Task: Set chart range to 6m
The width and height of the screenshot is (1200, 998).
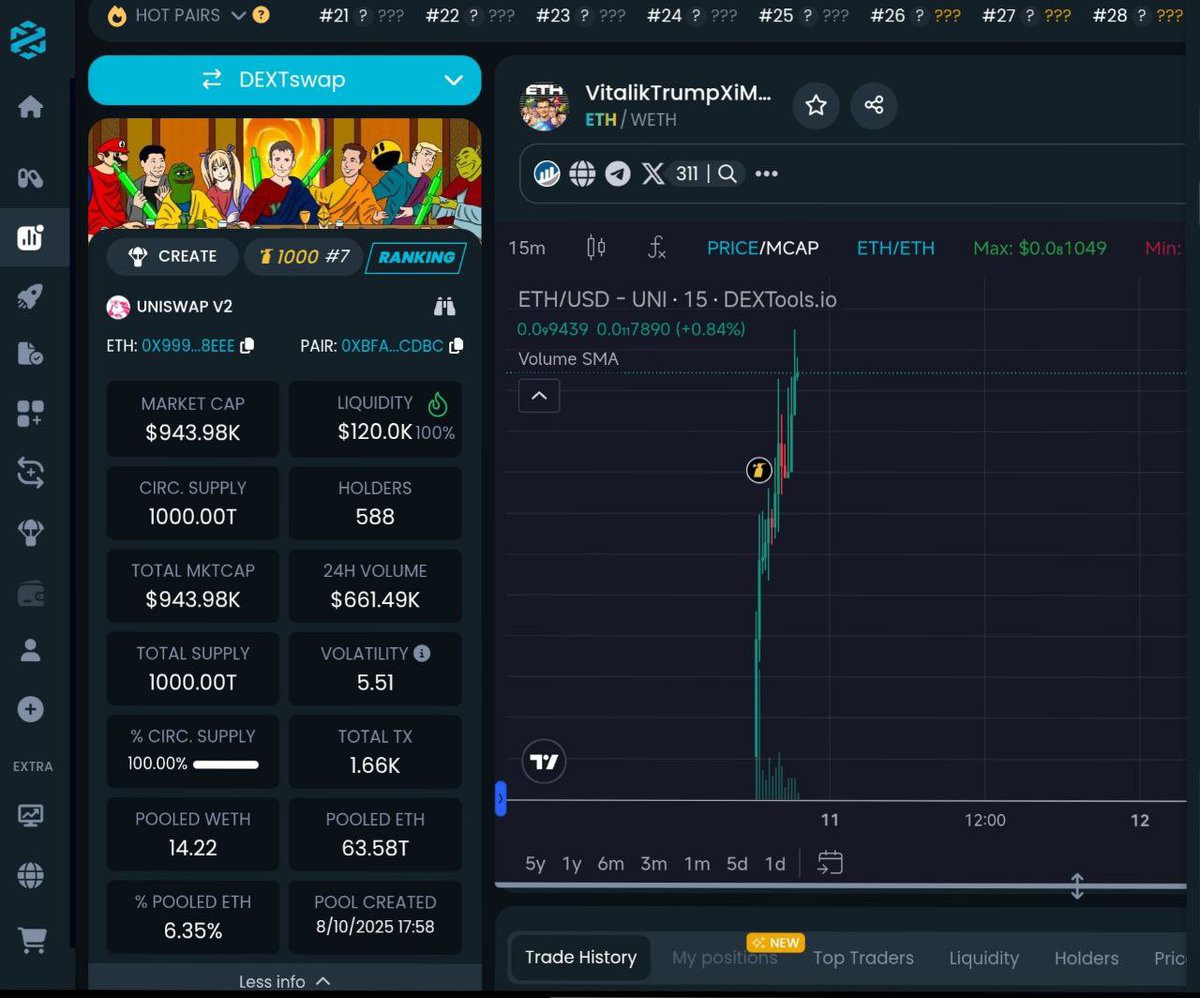Action: [611, 864]
